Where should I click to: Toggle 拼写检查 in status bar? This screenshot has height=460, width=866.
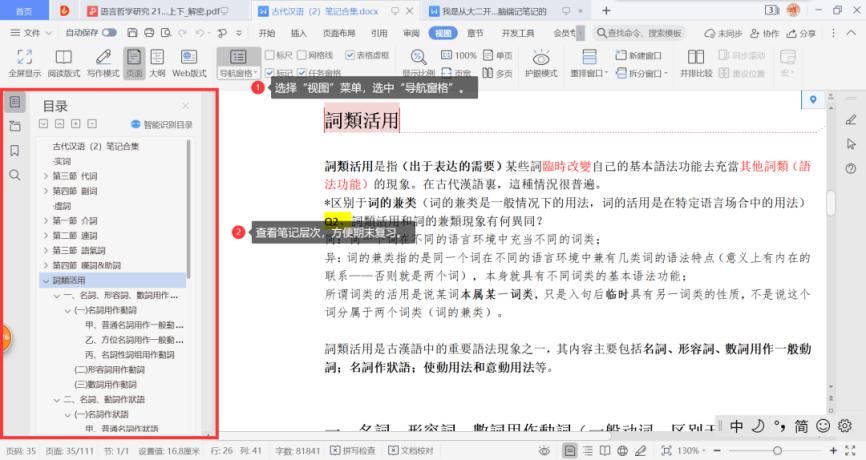click(353, 451)
